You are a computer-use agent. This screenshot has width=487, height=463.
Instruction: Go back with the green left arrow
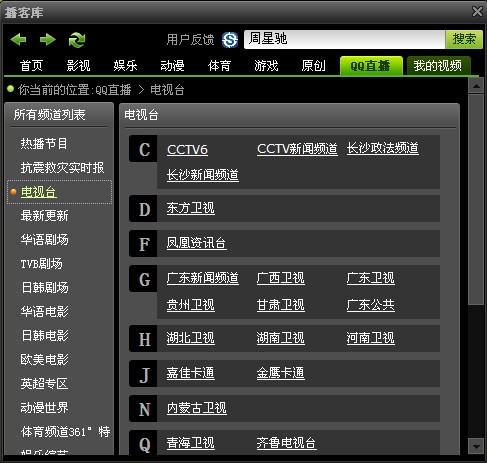click(x=18, y=40)
